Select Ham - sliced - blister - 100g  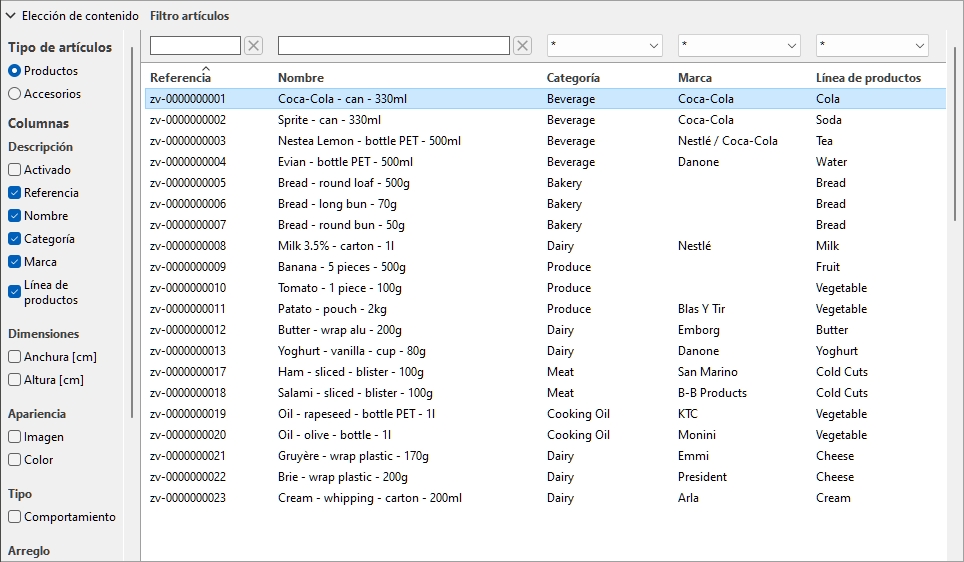(545, 372)
